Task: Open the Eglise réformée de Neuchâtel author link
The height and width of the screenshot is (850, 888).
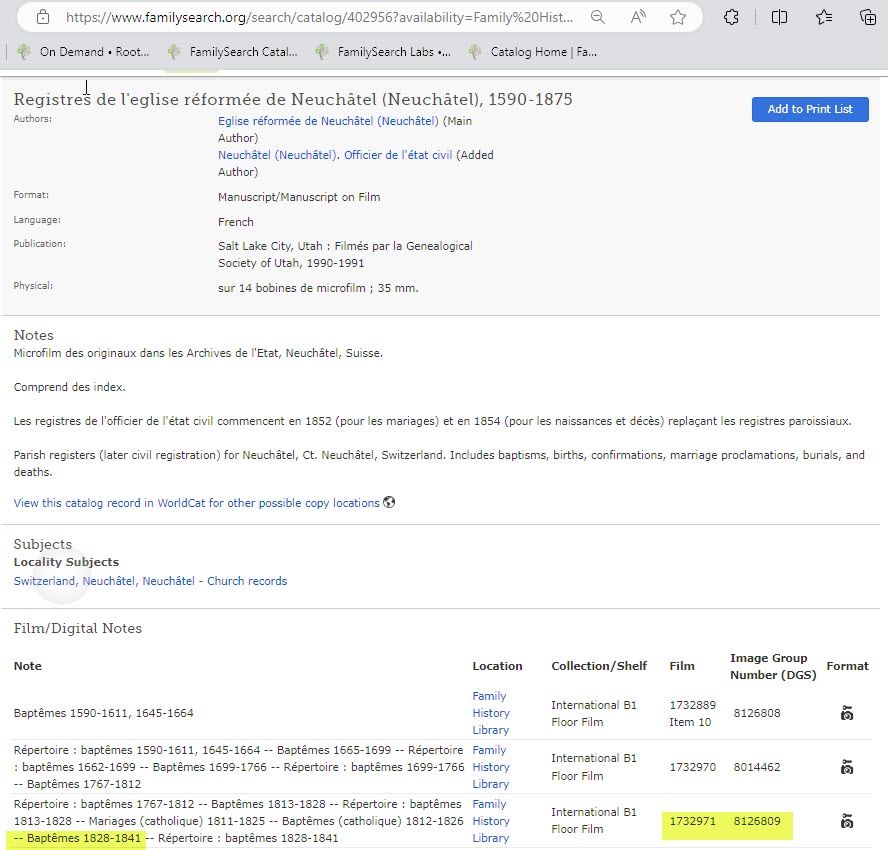Action: [x=328, y=121]
